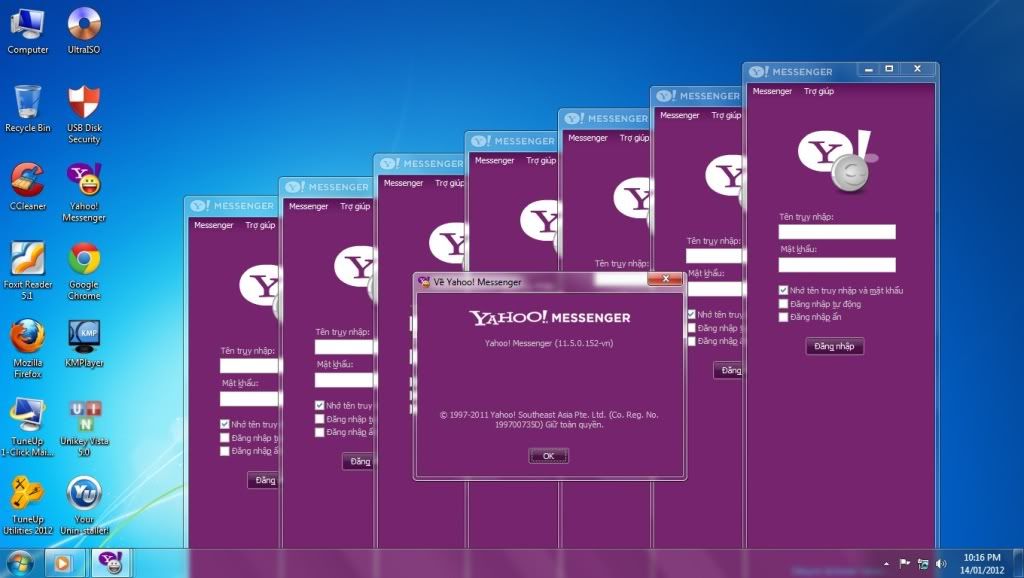Select the Google Chrome desktop icon
Screen dimensions: 1024x578
point(84,271)
